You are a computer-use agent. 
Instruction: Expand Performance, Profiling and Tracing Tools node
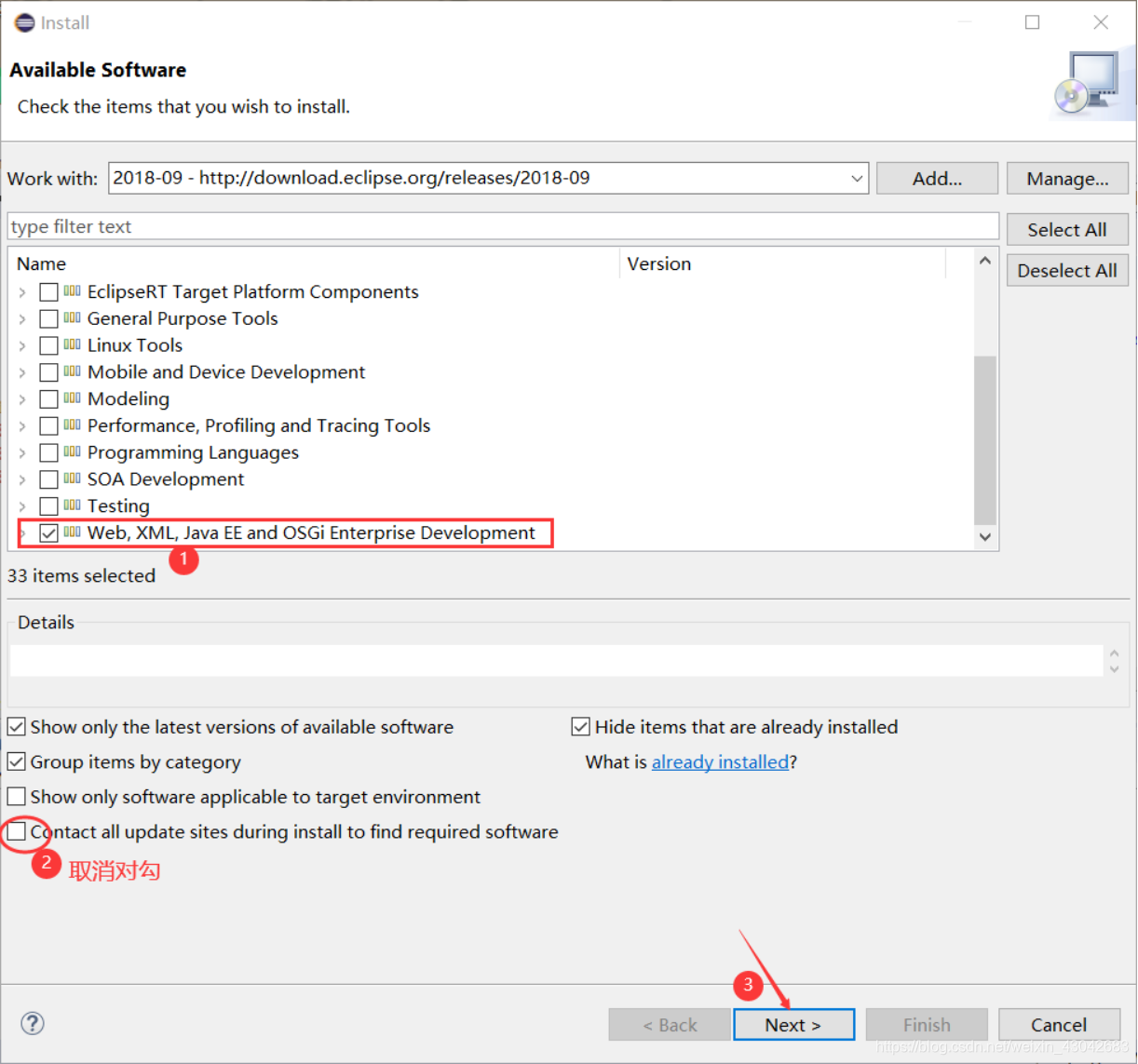tap(22, 426)
